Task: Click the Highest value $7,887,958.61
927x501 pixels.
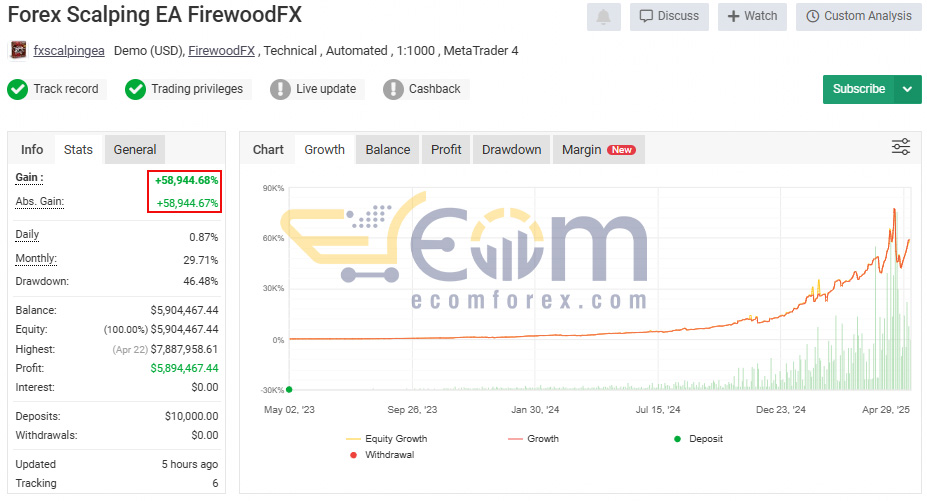Action: (x=184, y=350)
